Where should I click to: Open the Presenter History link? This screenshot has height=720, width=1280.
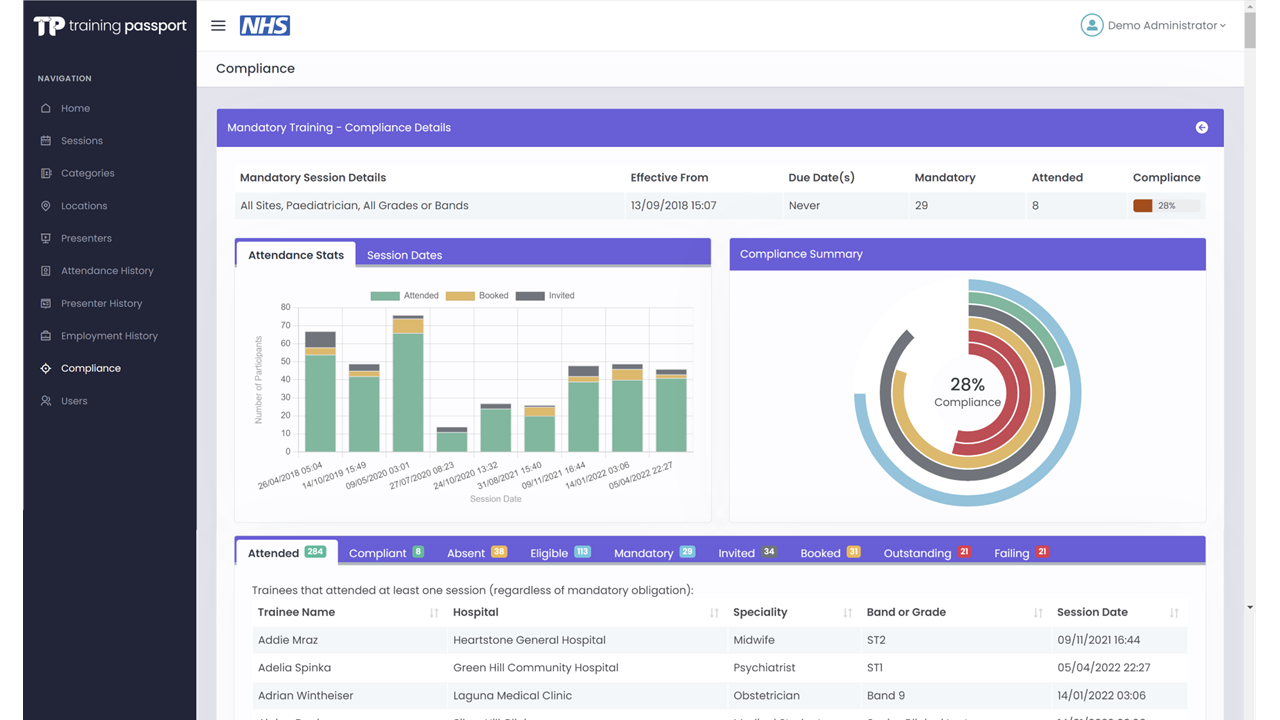(x=102, y=303)
